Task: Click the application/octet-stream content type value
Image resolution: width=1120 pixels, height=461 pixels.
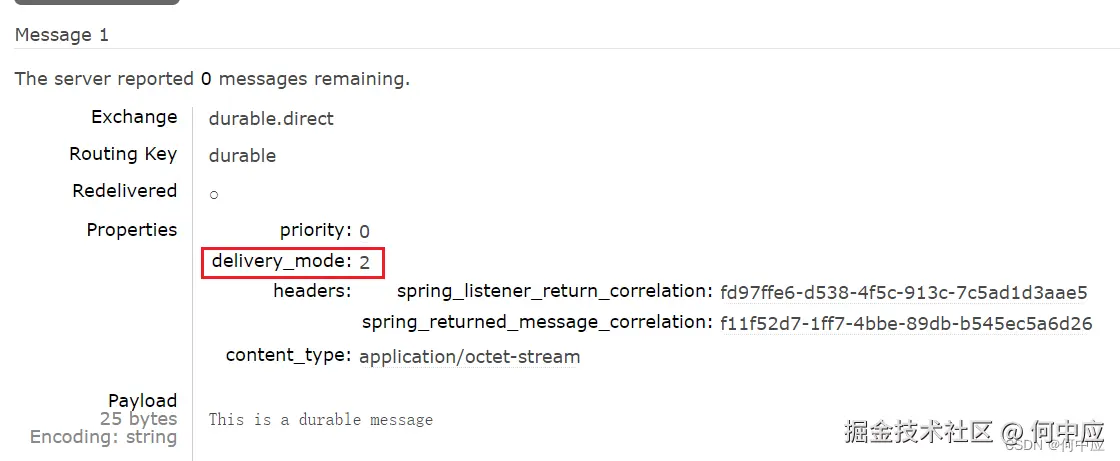Action: coord(469,356)
